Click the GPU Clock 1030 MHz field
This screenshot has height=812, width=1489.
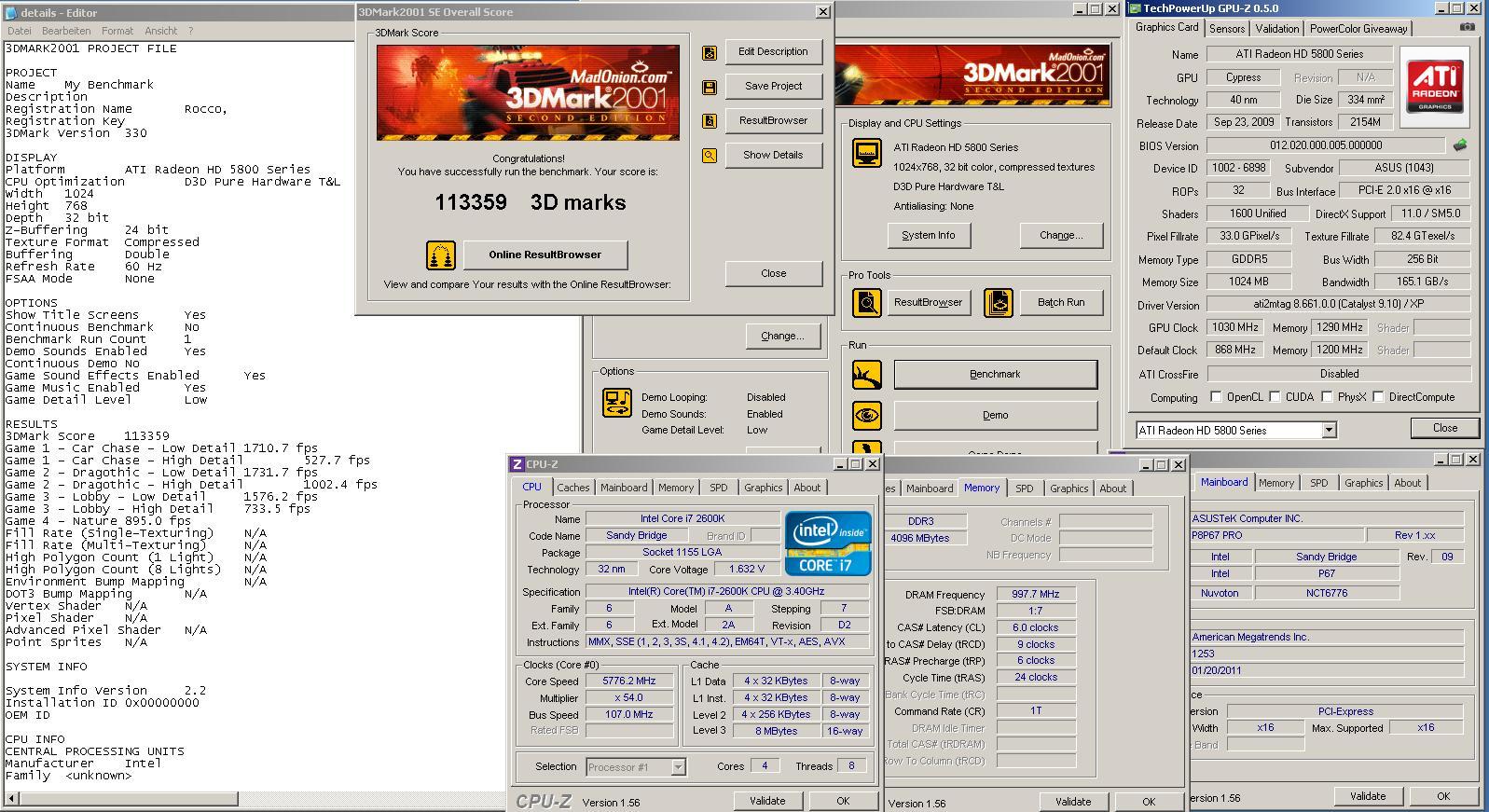pyautogui.click(x=1234, y=327)
